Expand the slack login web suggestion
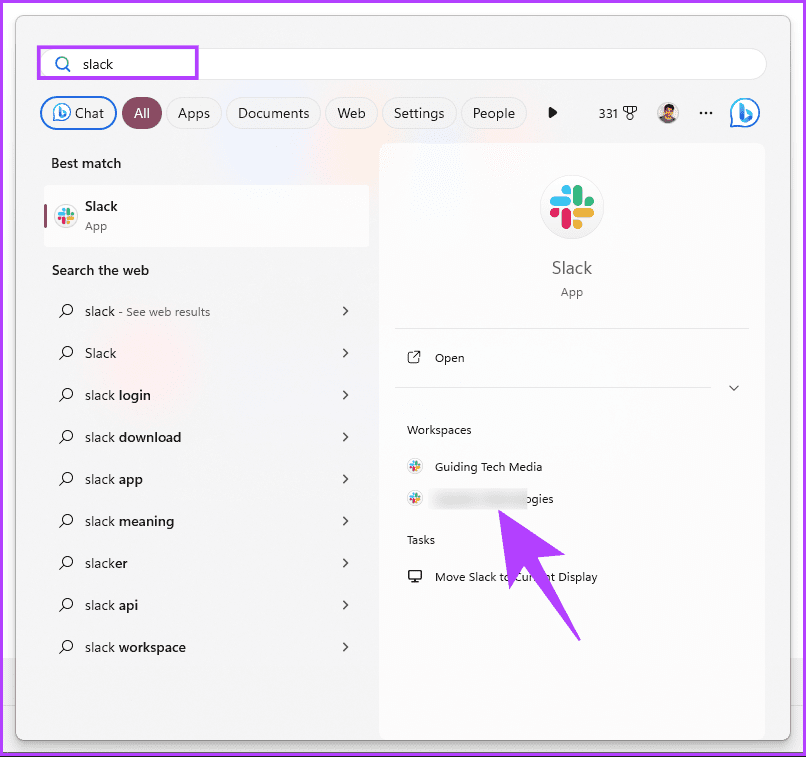 345,395
